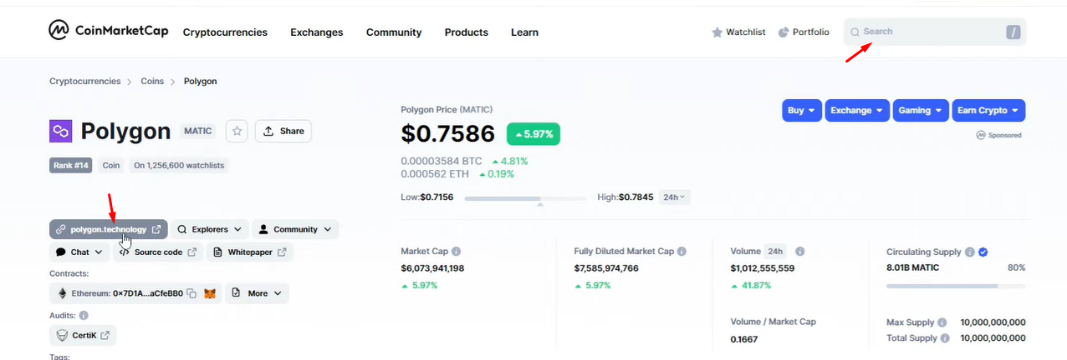Expand the Buy dropdown button

point(802,110)
